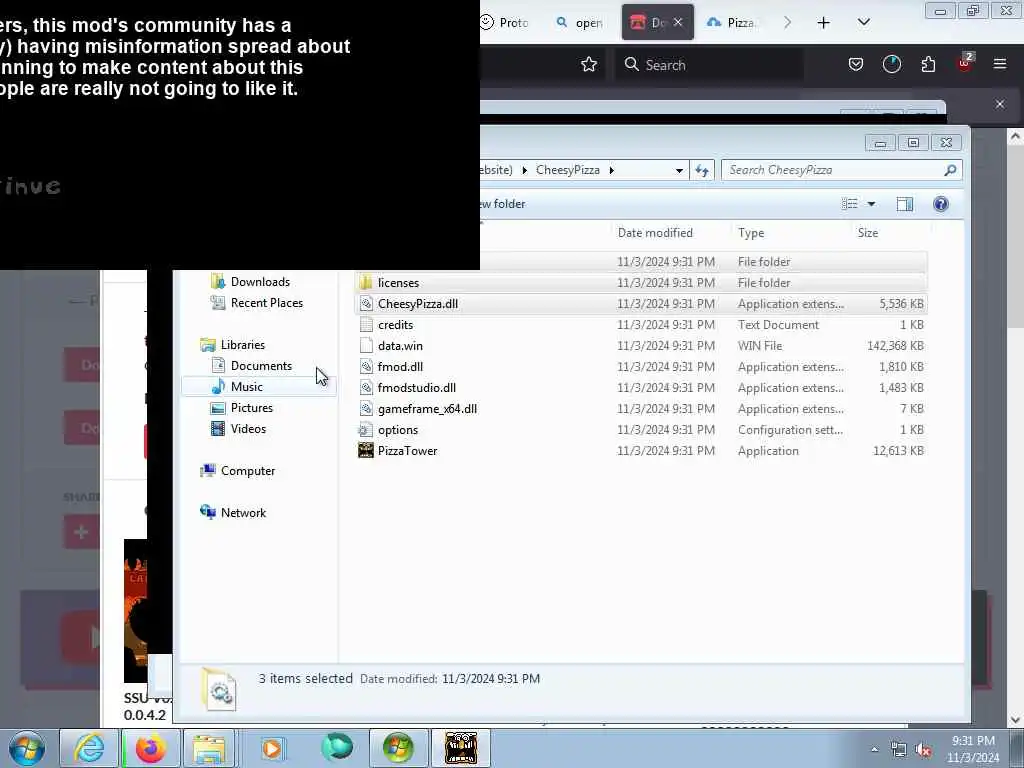The image size is (1024, 768).
Task: Select the PizzaTower application
Action: point(640,451)
